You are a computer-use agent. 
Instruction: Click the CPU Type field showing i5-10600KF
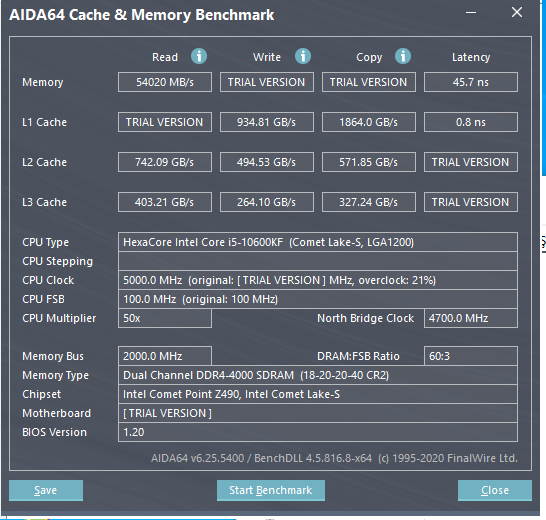318,242
